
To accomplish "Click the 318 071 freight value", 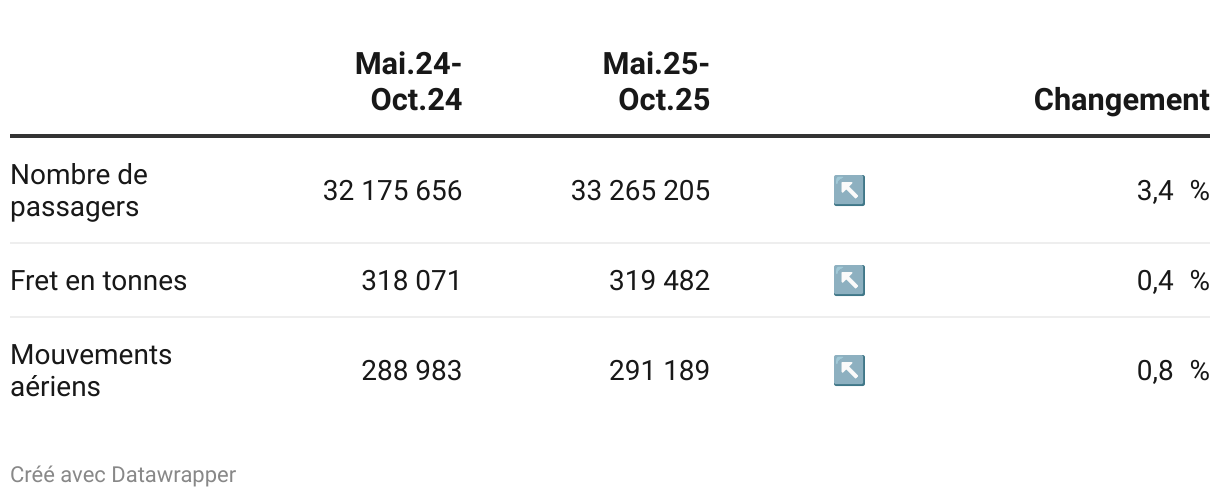I will 411,281.
